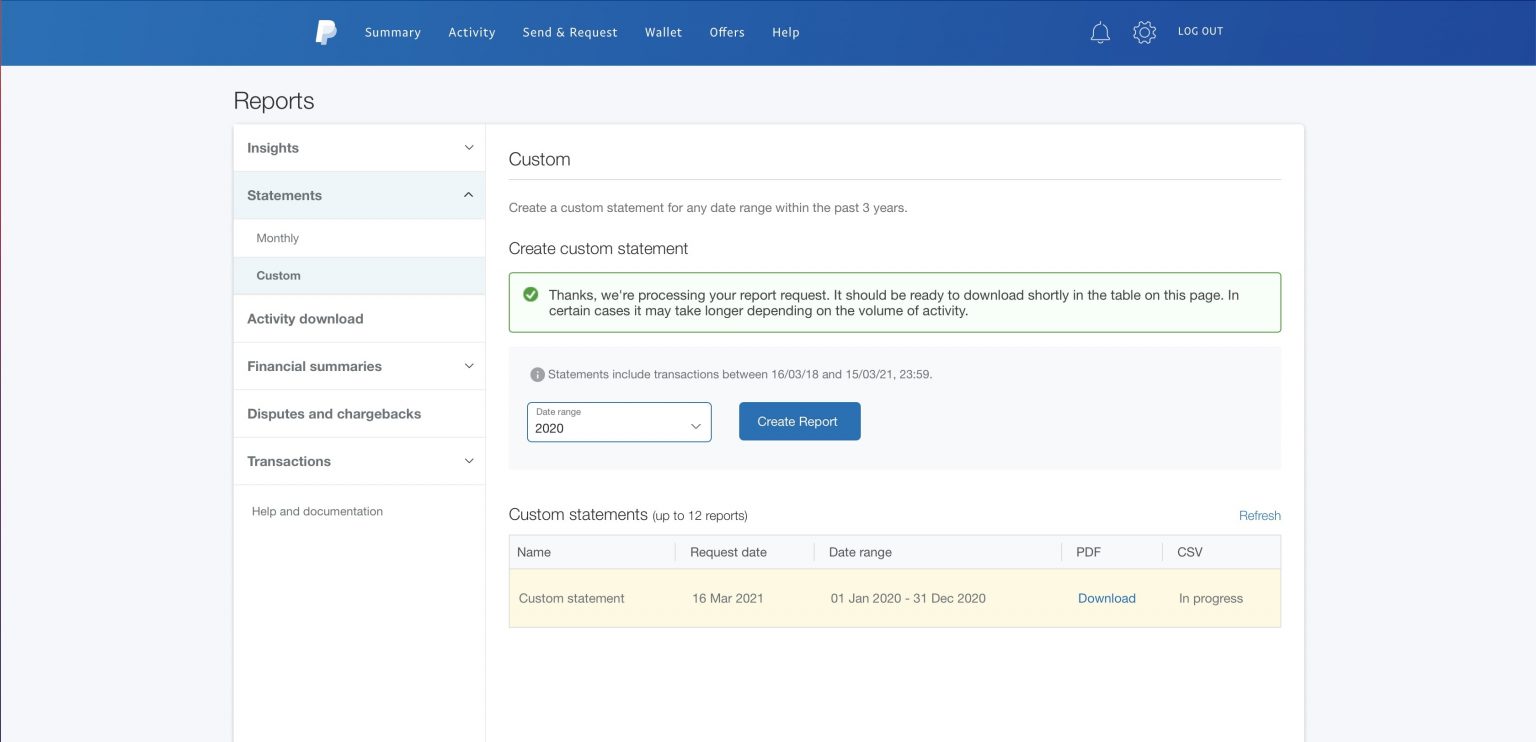The image size is (1536, 742).
Task: Open the Wallet page
Action: tap(663, 32)
